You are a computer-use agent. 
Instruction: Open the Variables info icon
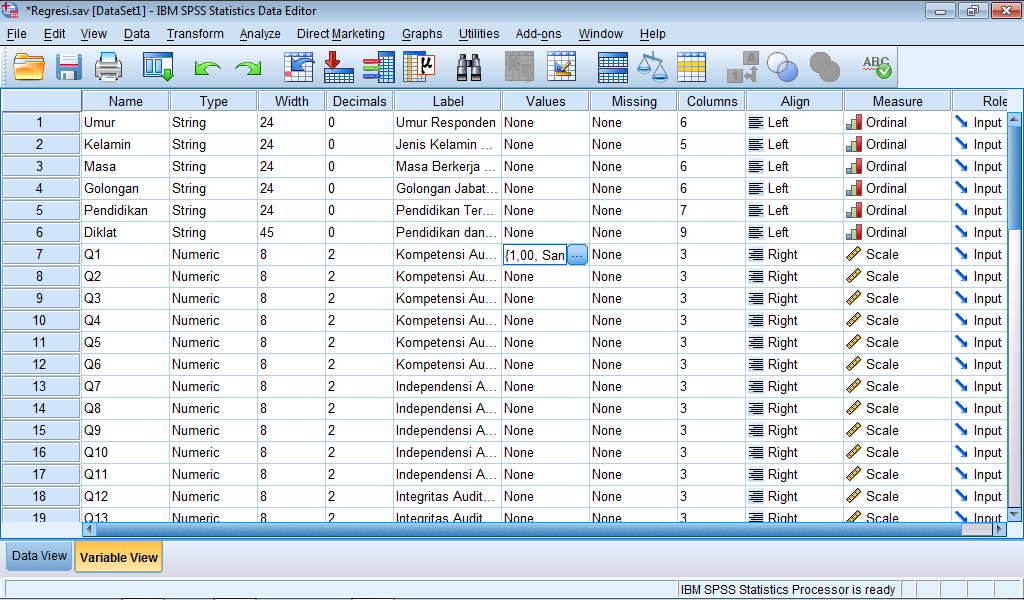379,67
